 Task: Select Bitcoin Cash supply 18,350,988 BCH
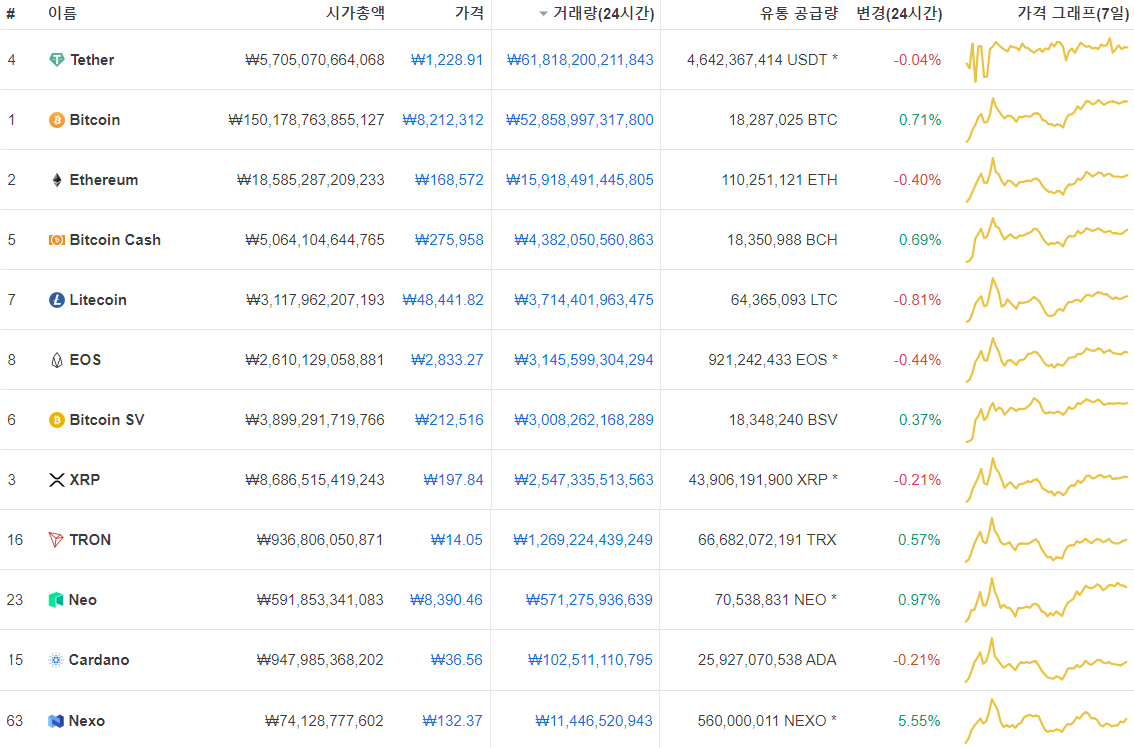pos(783,240)
